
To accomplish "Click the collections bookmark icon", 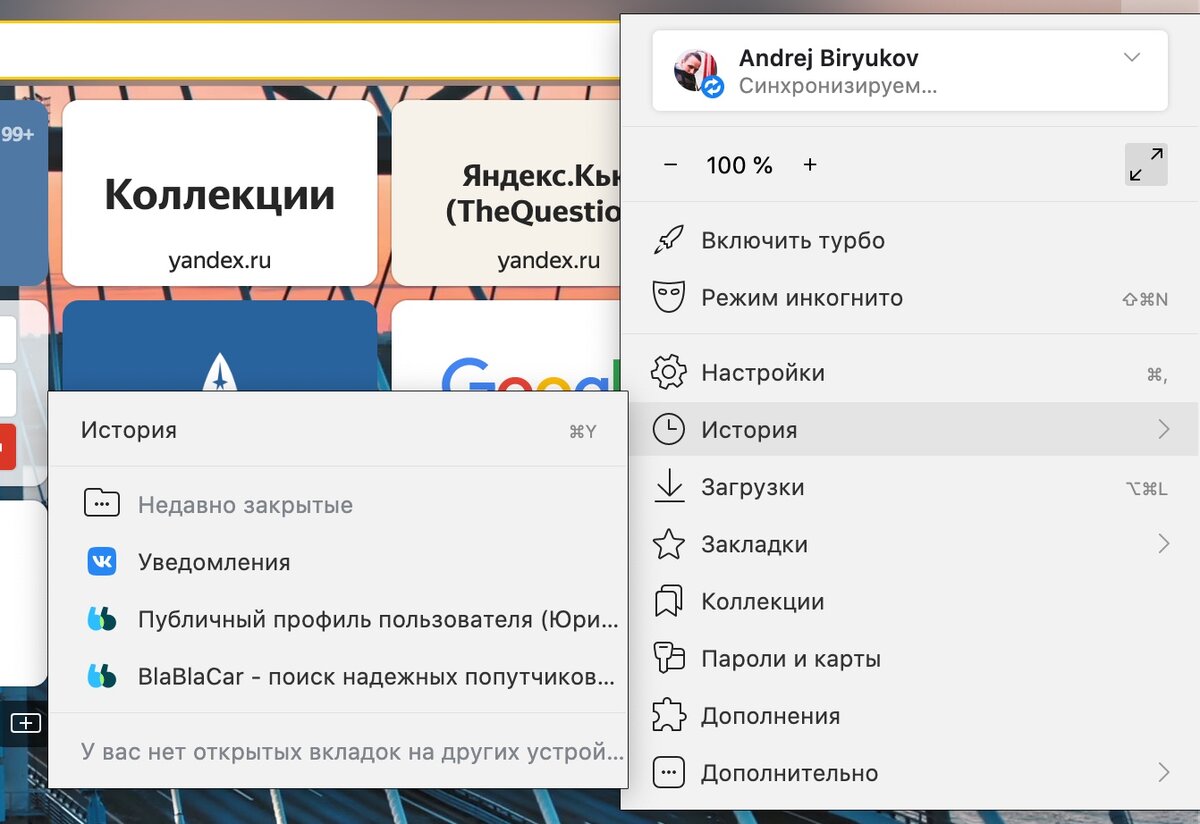I will coord(668,601).
